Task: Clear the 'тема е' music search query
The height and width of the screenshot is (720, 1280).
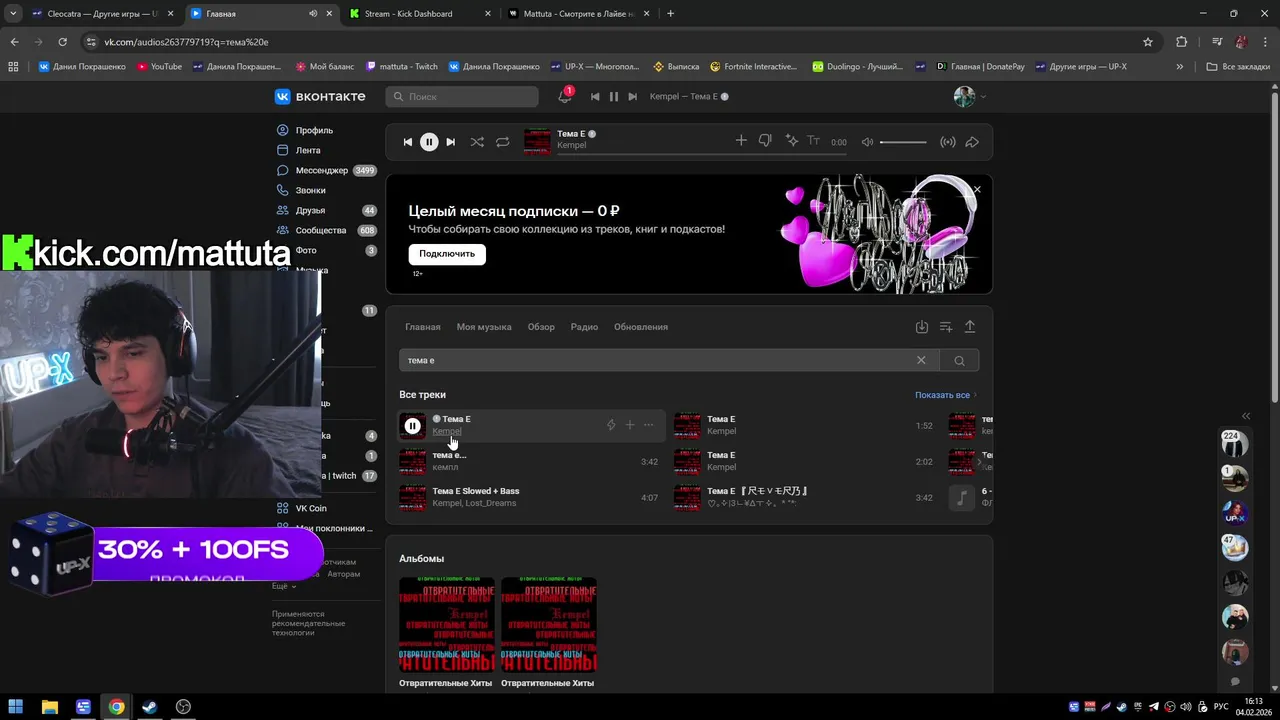Action: pos(921,360)
